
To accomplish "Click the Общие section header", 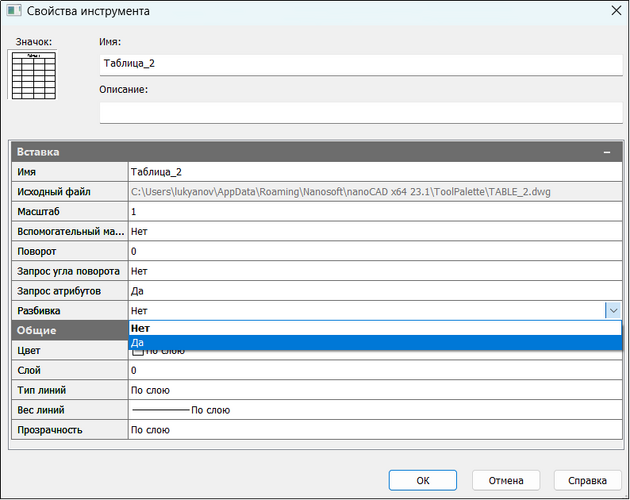I will point(70,330).
